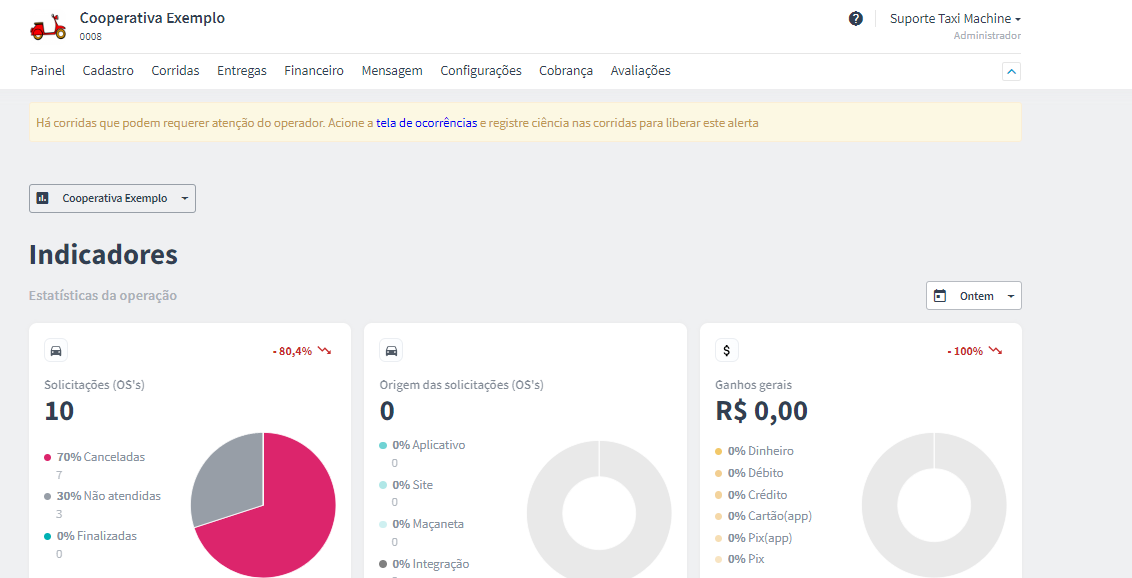1132x578 pixels.
Task: Select the '0% Maçaneta' legend entry
Action: [422, 524]
